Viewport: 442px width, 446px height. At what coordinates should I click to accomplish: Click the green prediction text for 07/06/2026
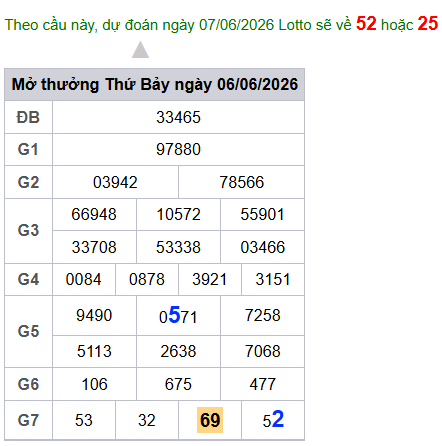(x=178, y=25)
